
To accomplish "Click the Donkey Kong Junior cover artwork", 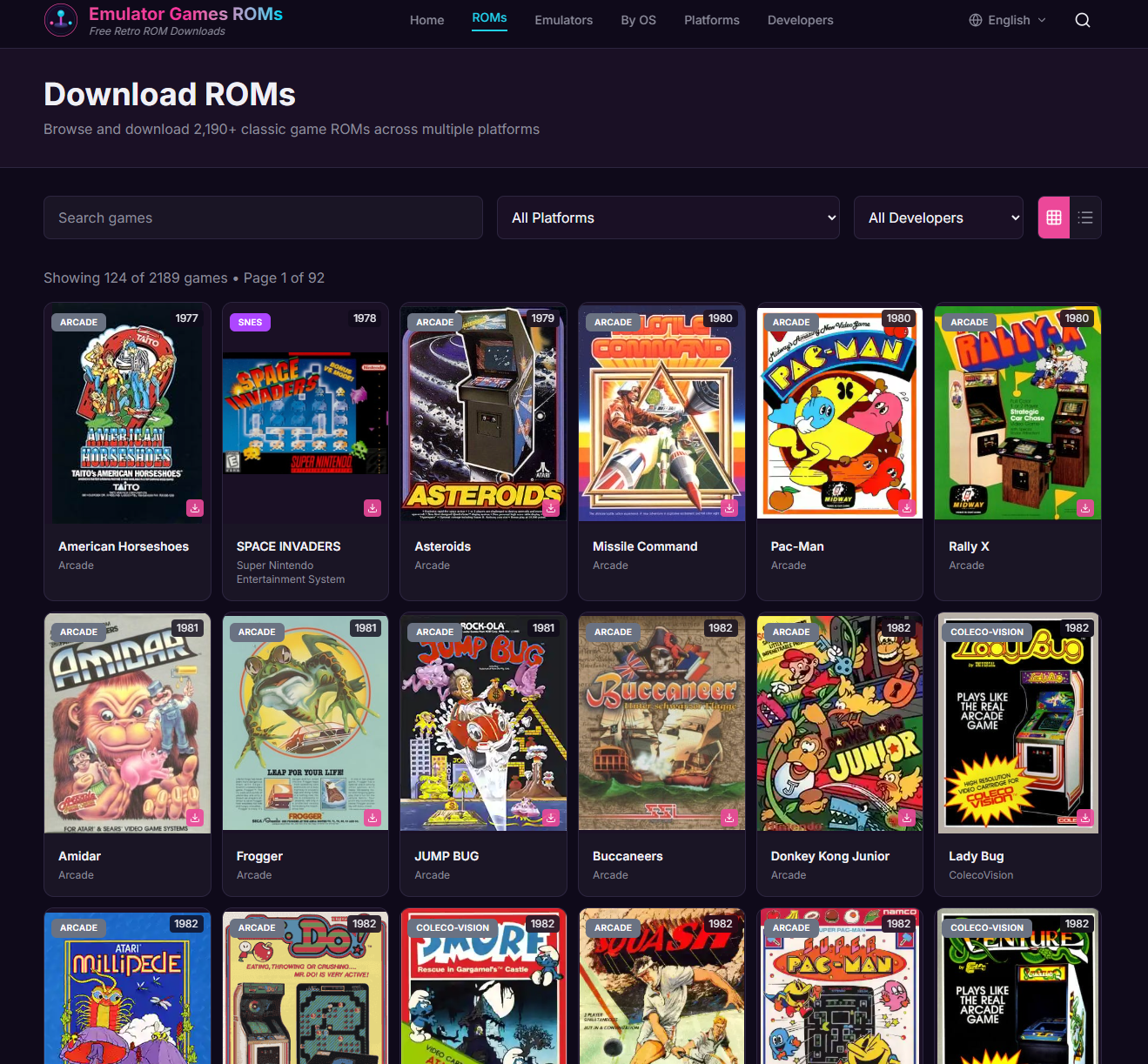I will pos(840,722).
